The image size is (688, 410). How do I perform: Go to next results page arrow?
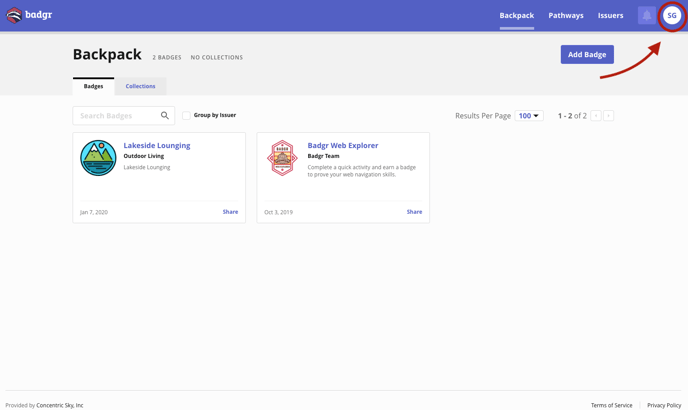[608, 115]
